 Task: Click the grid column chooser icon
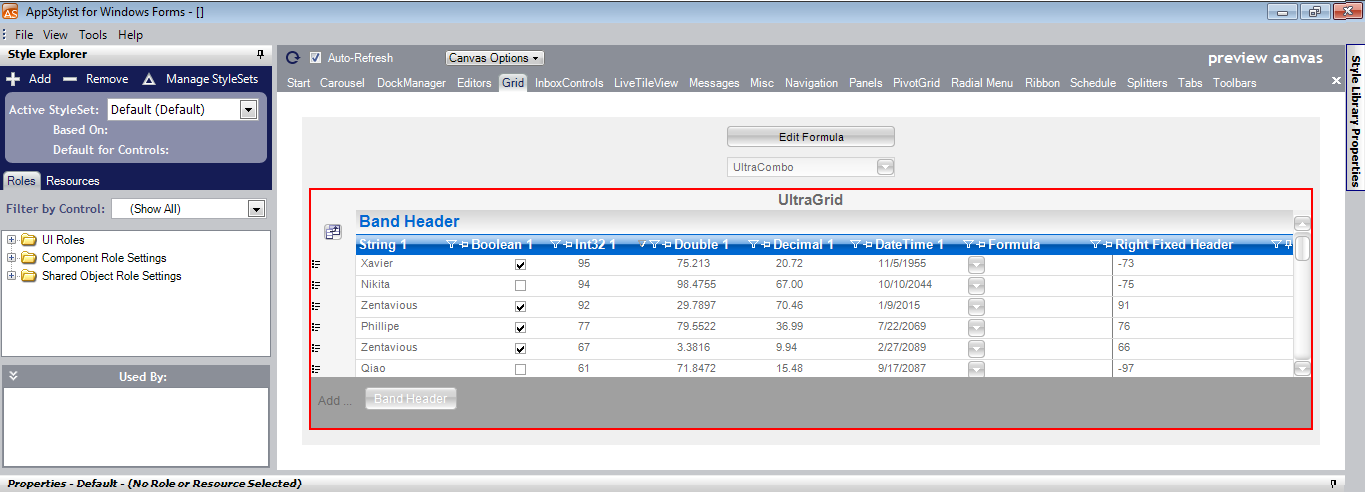coord(333,232)
